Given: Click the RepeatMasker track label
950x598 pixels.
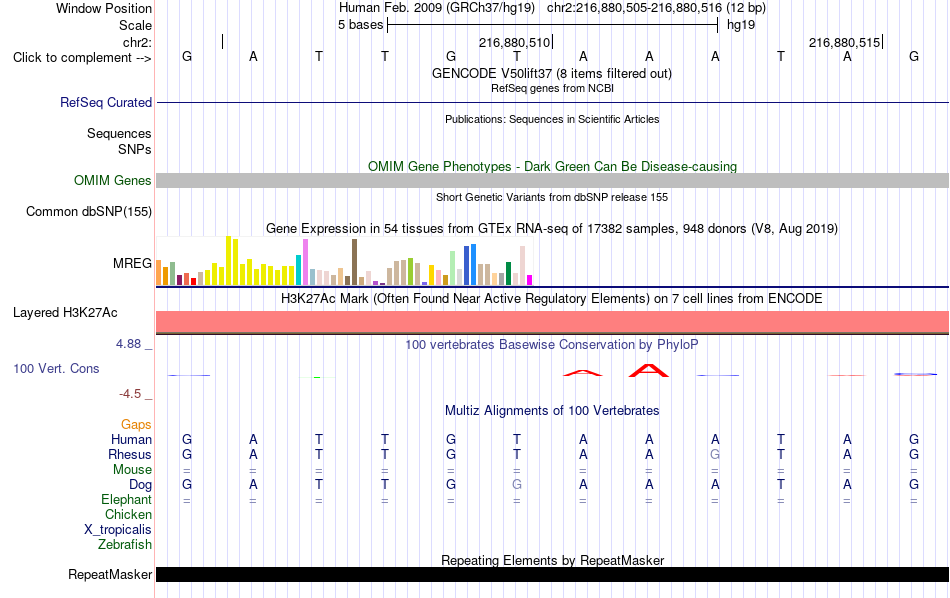Looking at the screenshot, I should pos(110,574).
